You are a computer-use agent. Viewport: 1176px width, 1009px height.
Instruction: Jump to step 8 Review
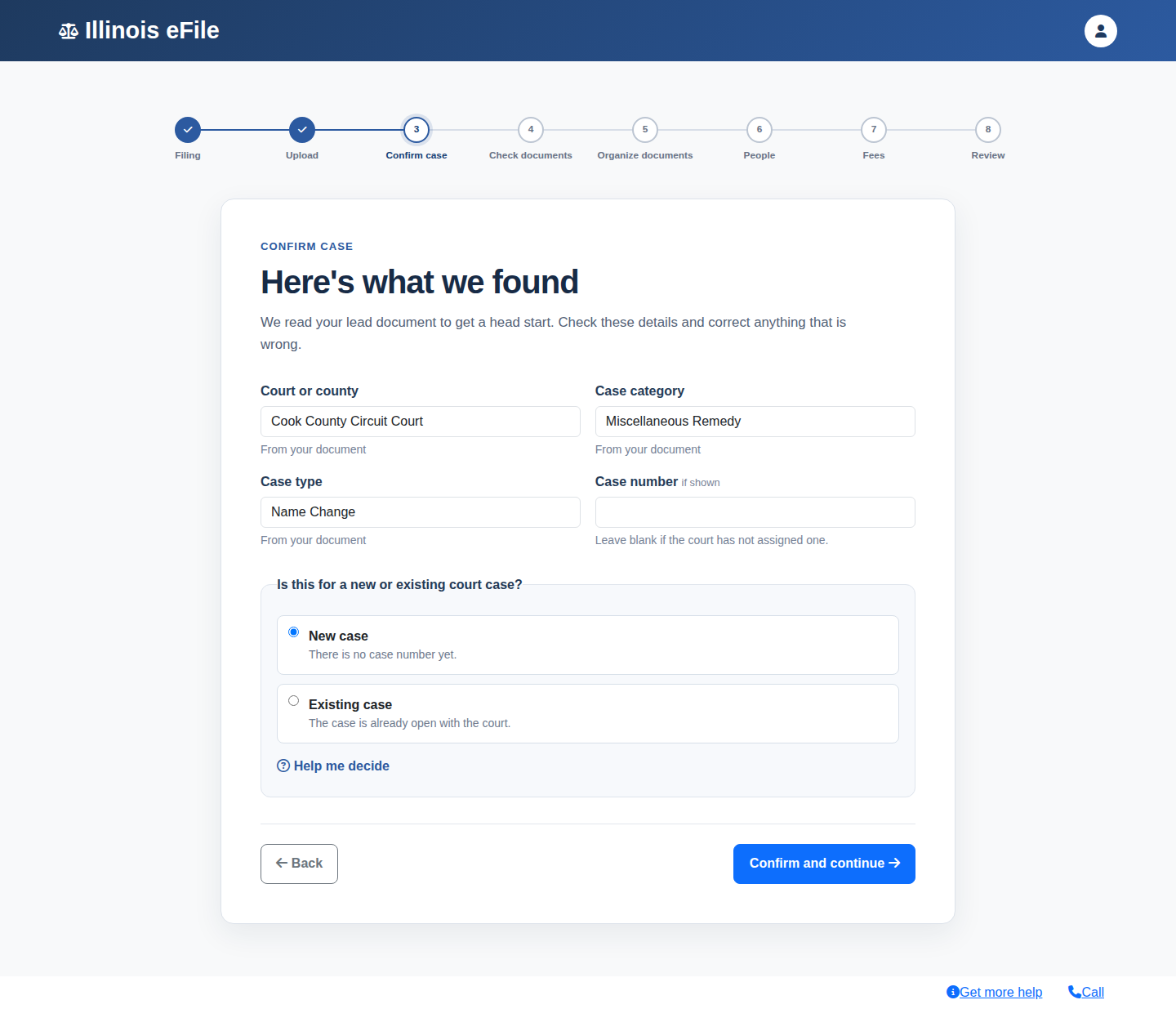tap(988, 129)
